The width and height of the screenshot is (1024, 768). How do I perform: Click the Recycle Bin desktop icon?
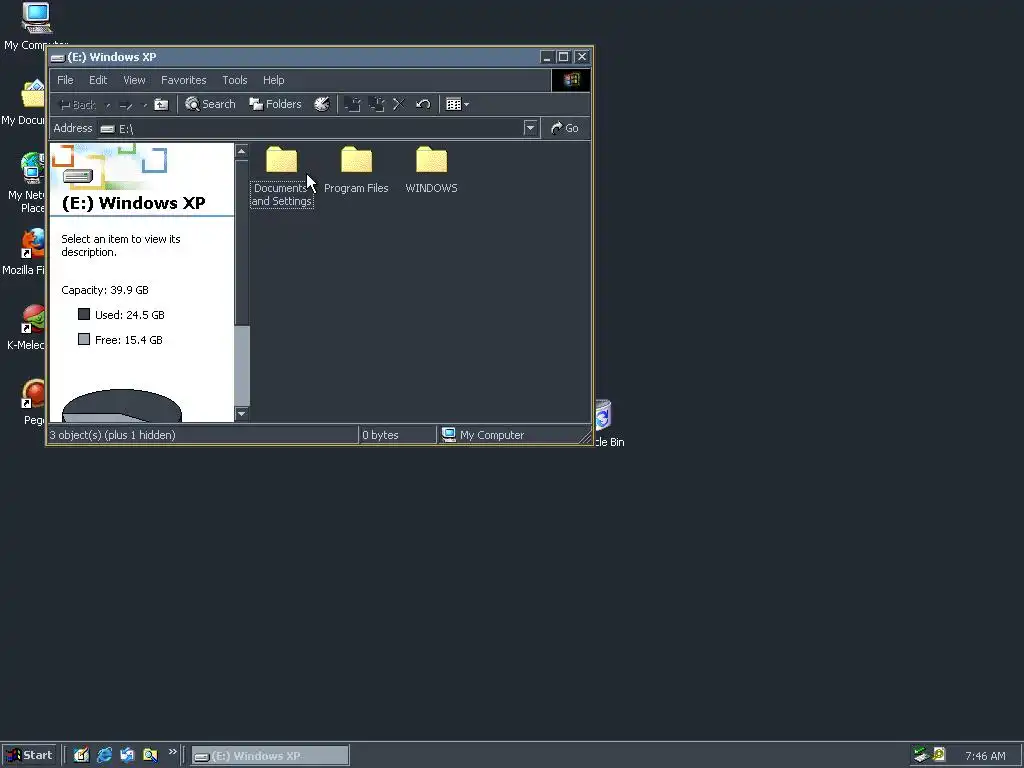(x=603, y=415)
